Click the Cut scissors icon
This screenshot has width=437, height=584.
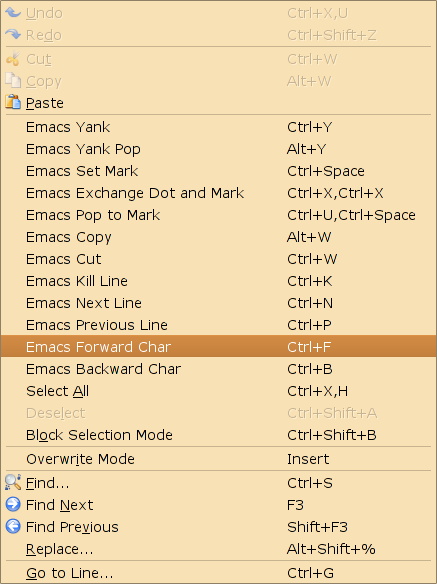coord(13,59)
